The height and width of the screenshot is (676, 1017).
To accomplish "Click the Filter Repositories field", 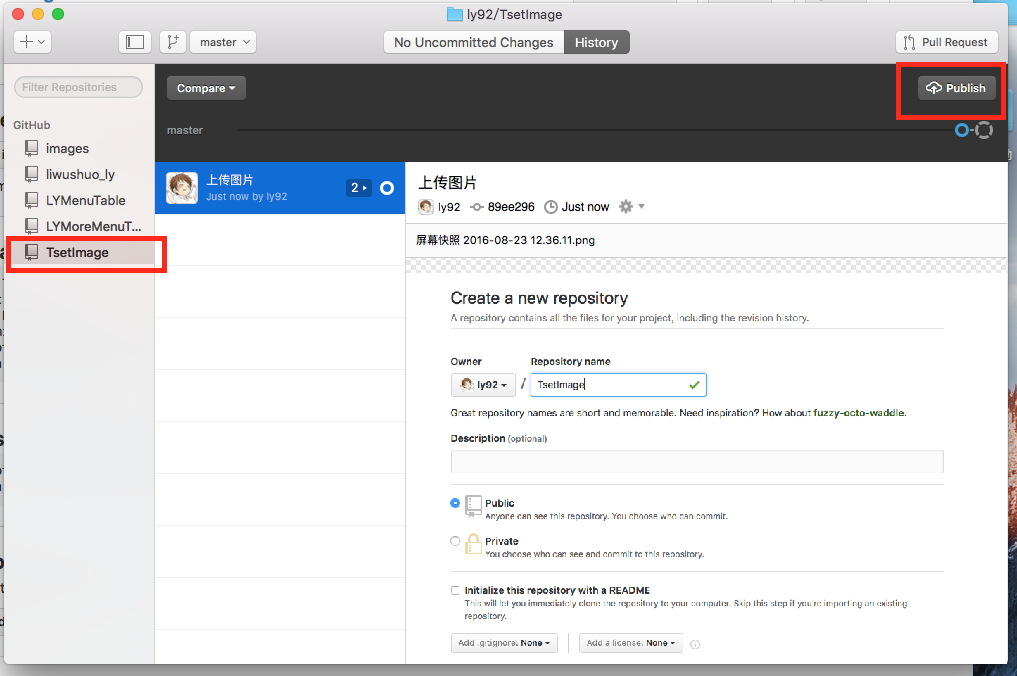I will click(x=78, y=87).
